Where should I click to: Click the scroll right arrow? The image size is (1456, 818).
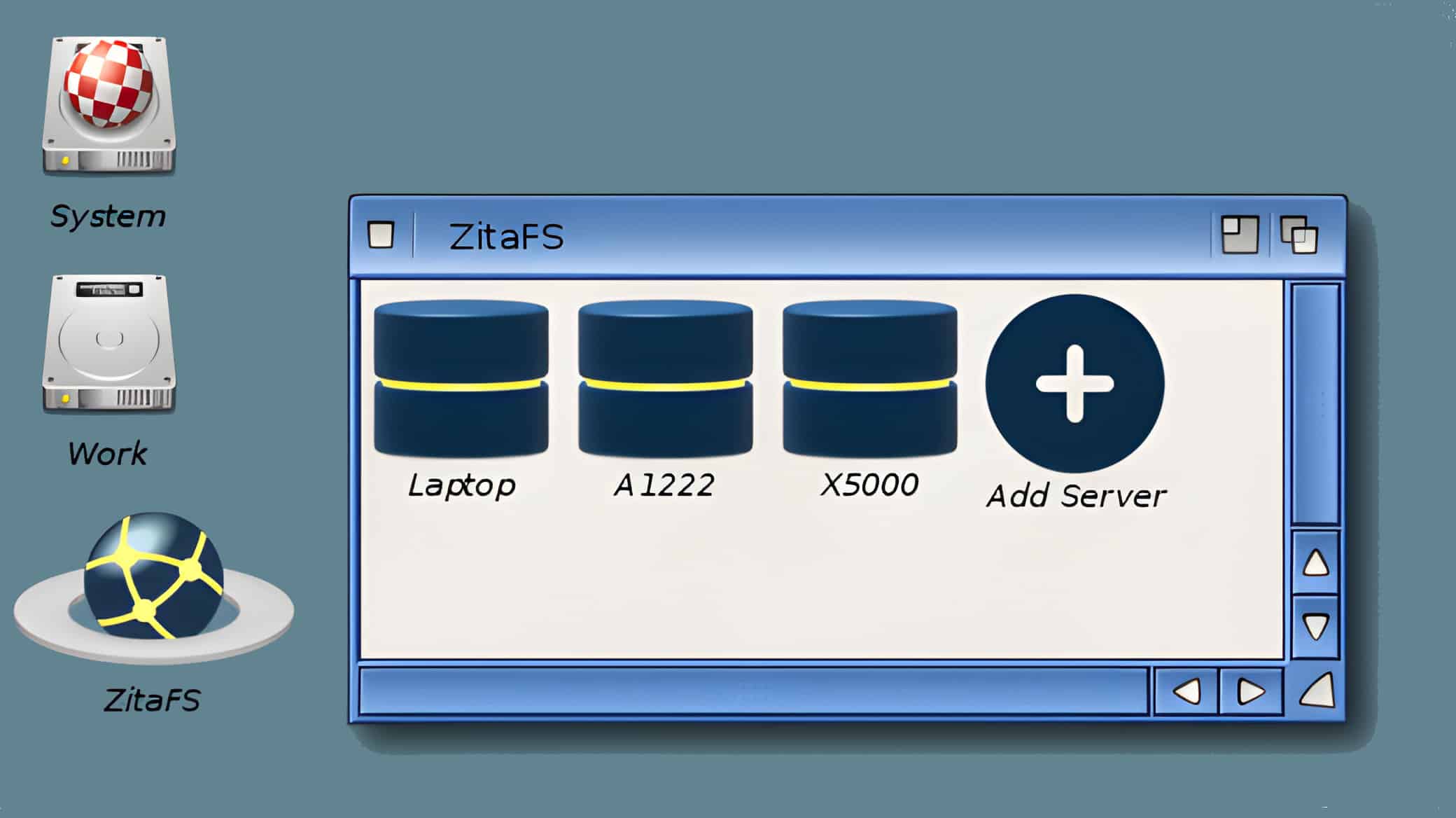pyautogui.click(x=1251, y=691)
